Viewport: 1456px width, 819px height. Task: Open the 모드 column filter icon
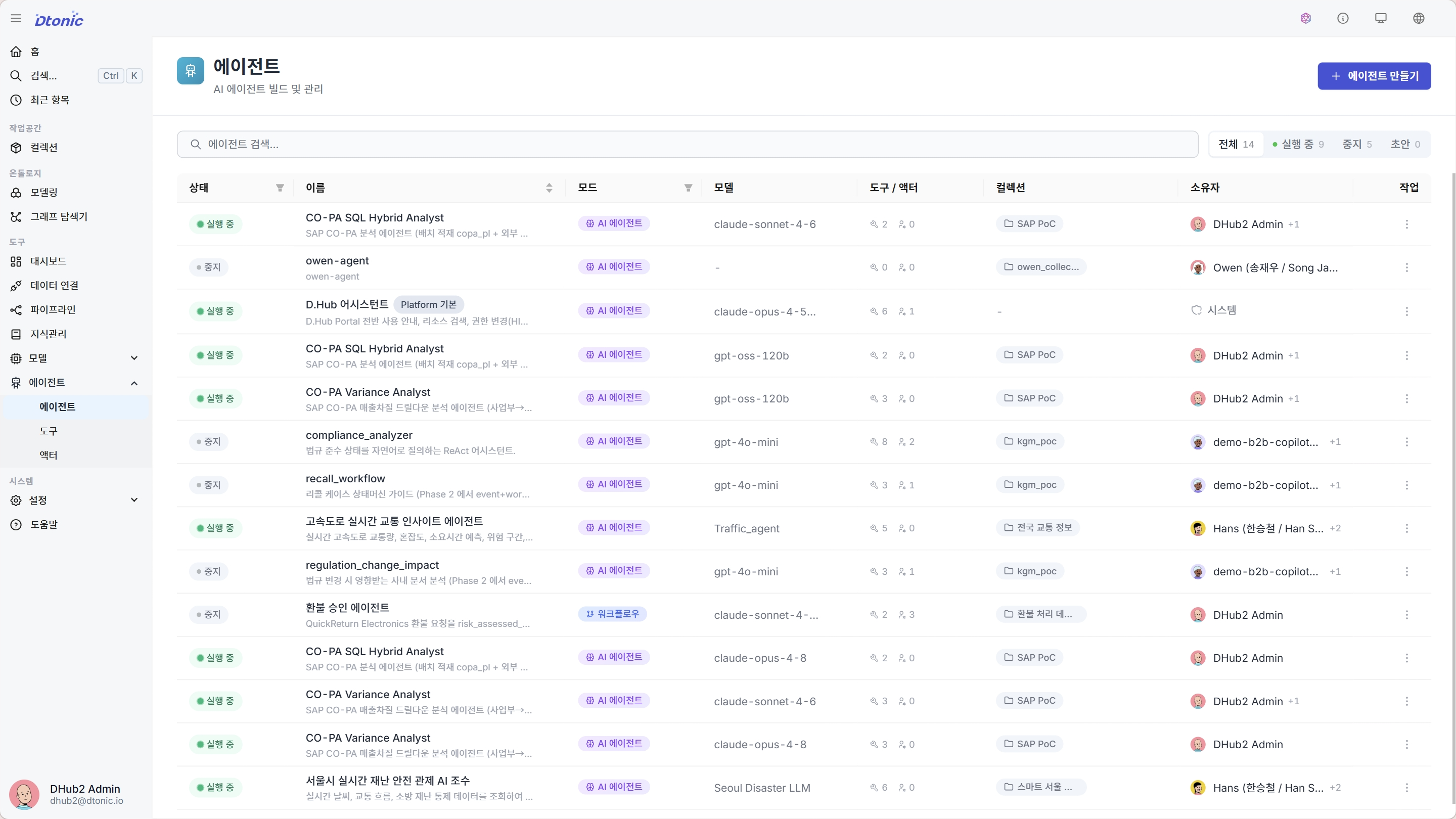[x=688, y=188]
